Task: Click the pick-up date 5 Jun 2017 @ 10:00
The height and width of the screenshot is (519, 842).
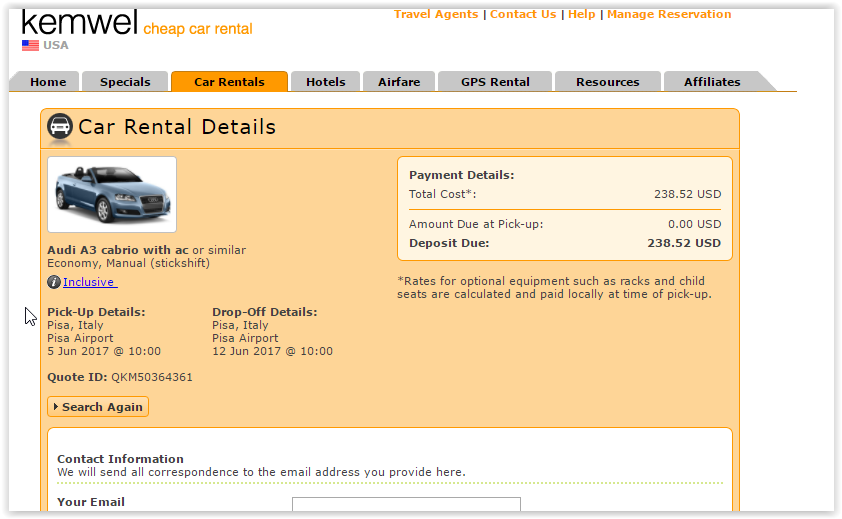Action: (104, 351)
